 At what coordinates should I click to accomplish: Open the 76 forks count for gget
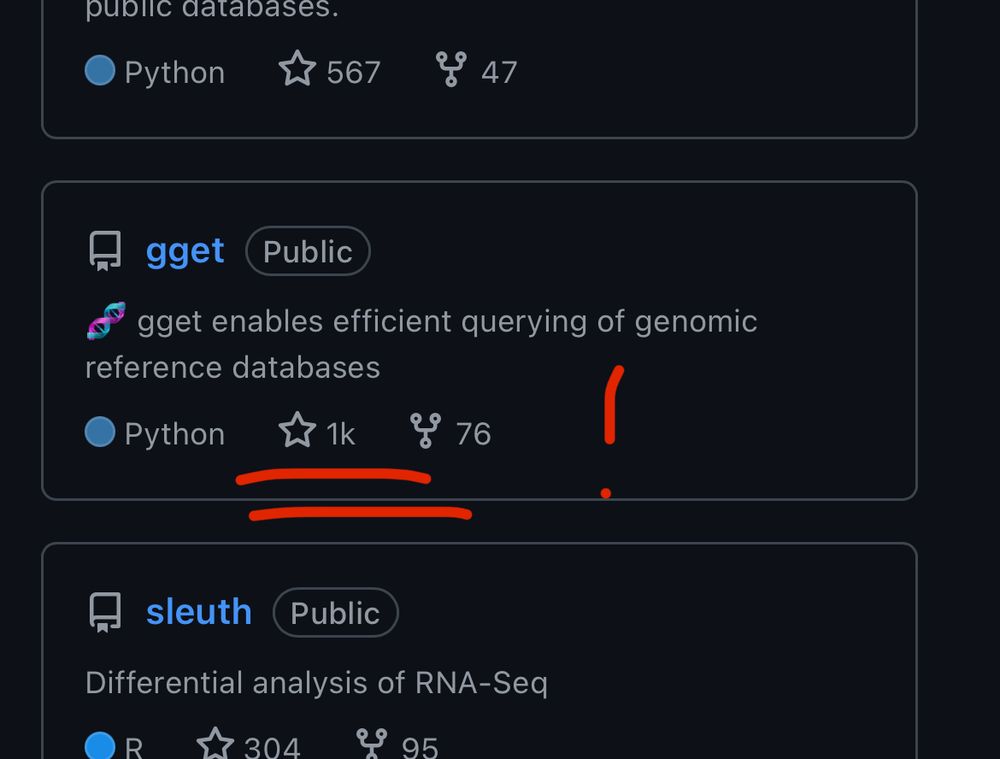point(473,434)
